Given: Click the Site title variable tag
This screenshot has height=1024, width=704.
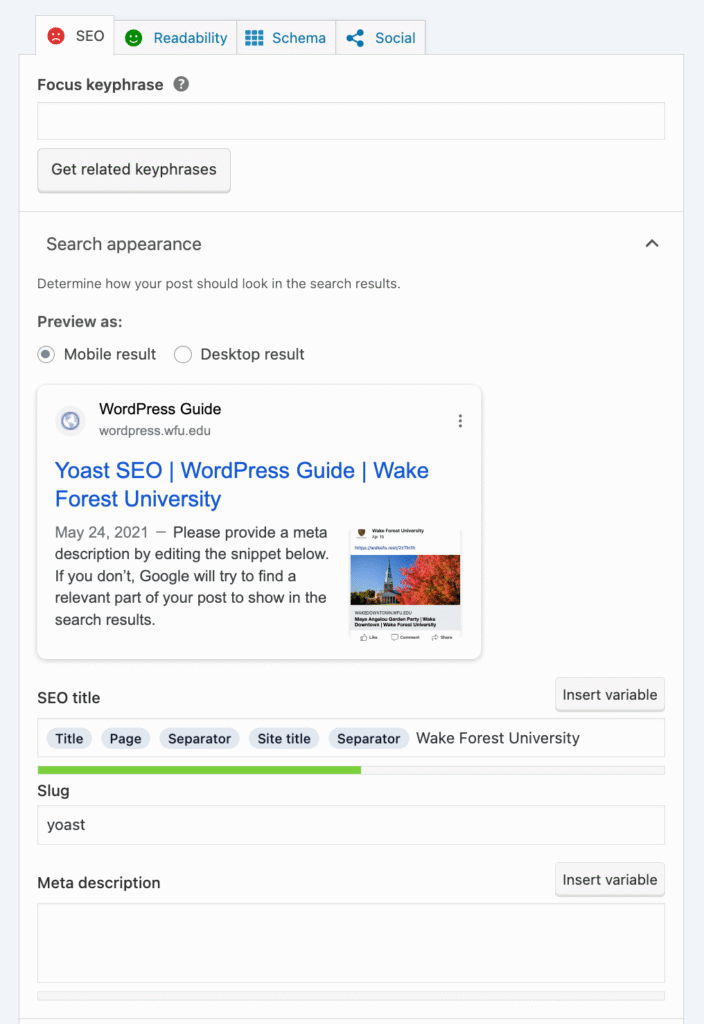Looking at the screenshot, I should point(284,738).
